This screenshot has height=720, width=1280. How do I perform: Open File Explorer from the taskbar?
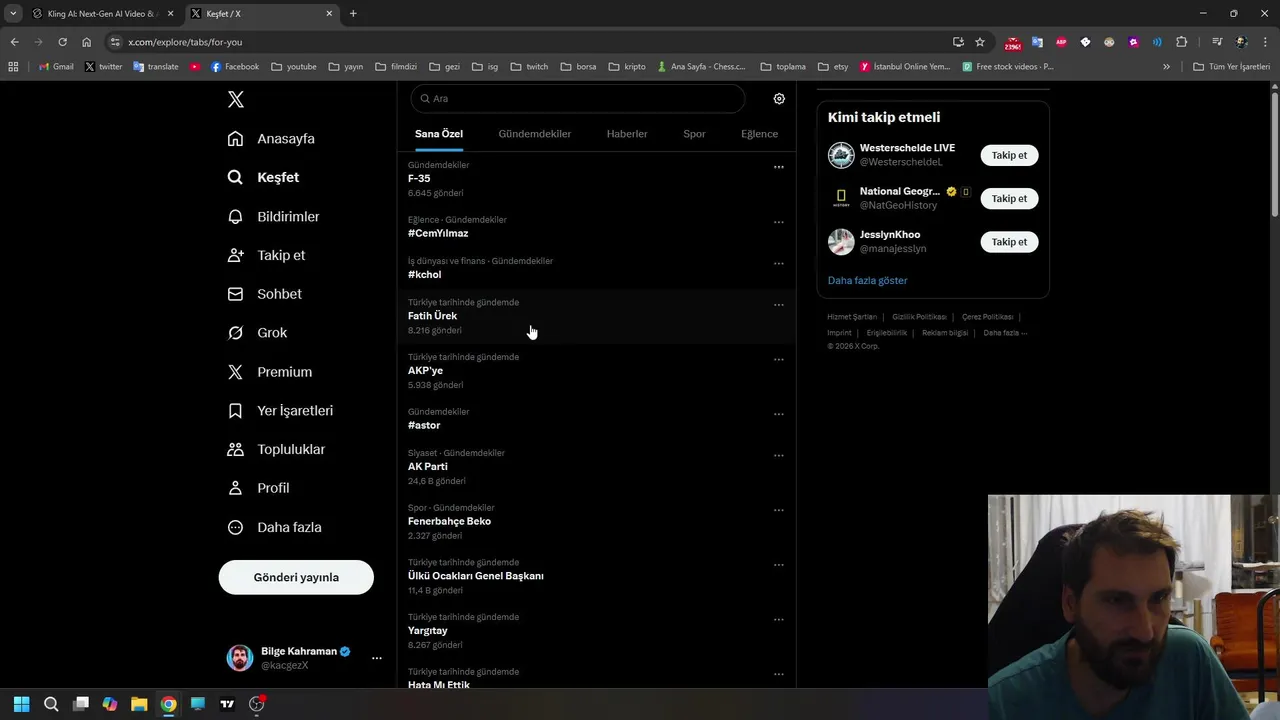coord(139,704)
